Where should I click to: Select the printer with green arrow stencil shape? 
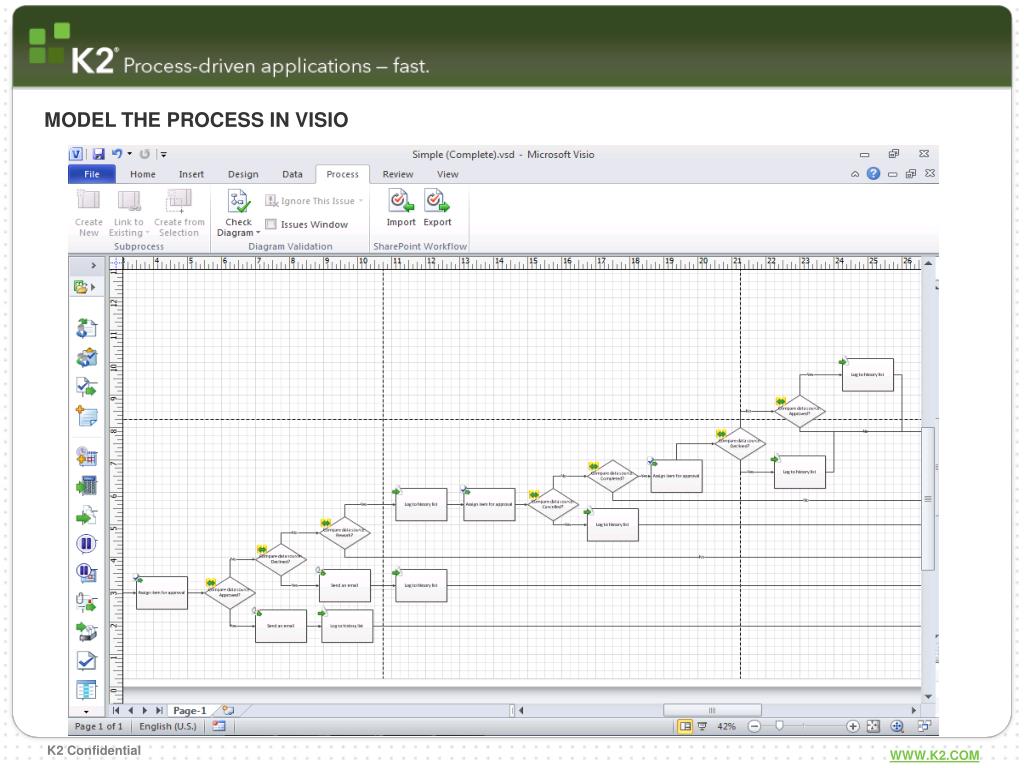coord(86,632)
